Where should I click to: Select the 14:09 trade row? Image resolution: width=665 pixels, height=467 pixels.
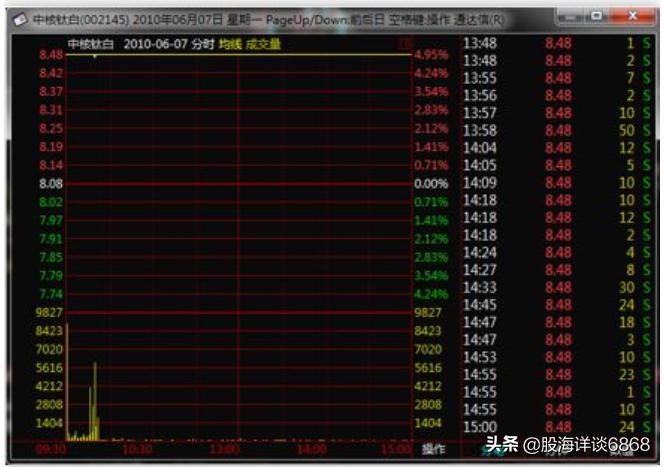click(556, 183)
